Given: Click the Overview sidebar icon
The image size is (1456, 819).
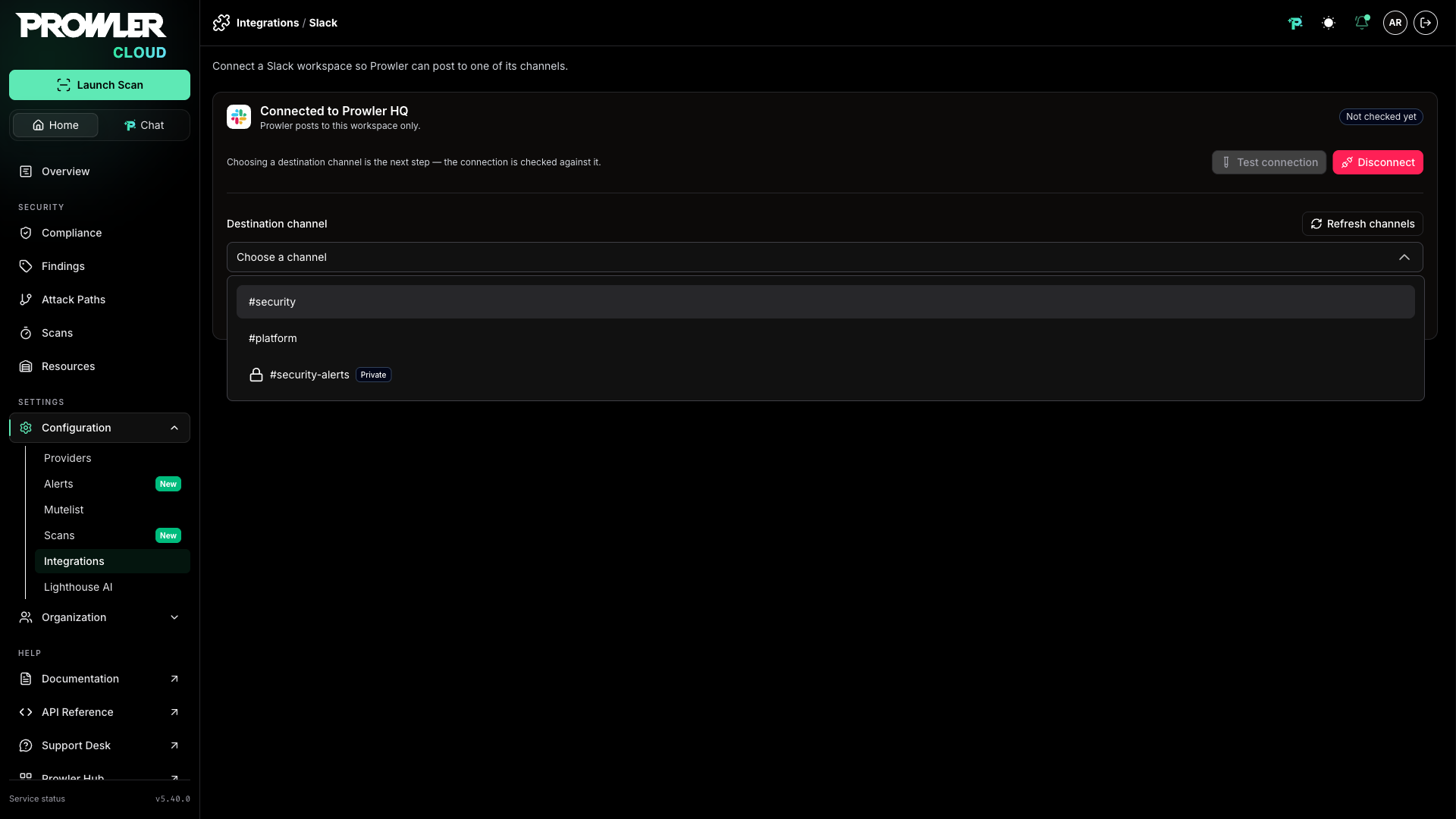Looking at the screenshot, I should [26, 171].
